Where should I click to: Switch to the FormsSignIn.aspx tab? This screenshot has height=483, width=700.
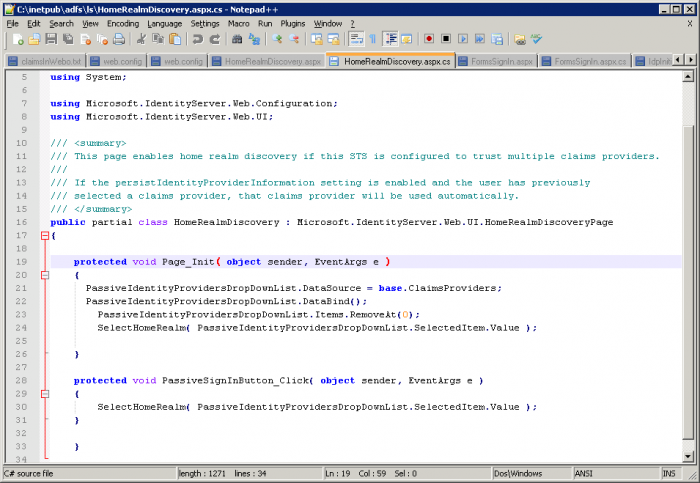coord(497,61)
